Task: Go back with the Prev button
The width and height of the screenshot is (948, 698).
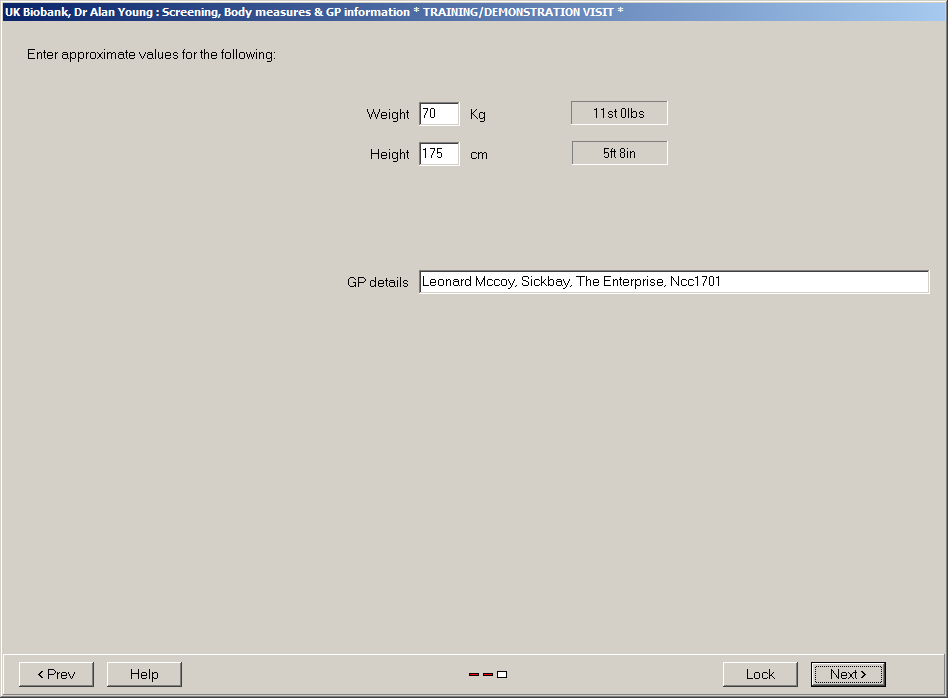Action: (56, 674)
